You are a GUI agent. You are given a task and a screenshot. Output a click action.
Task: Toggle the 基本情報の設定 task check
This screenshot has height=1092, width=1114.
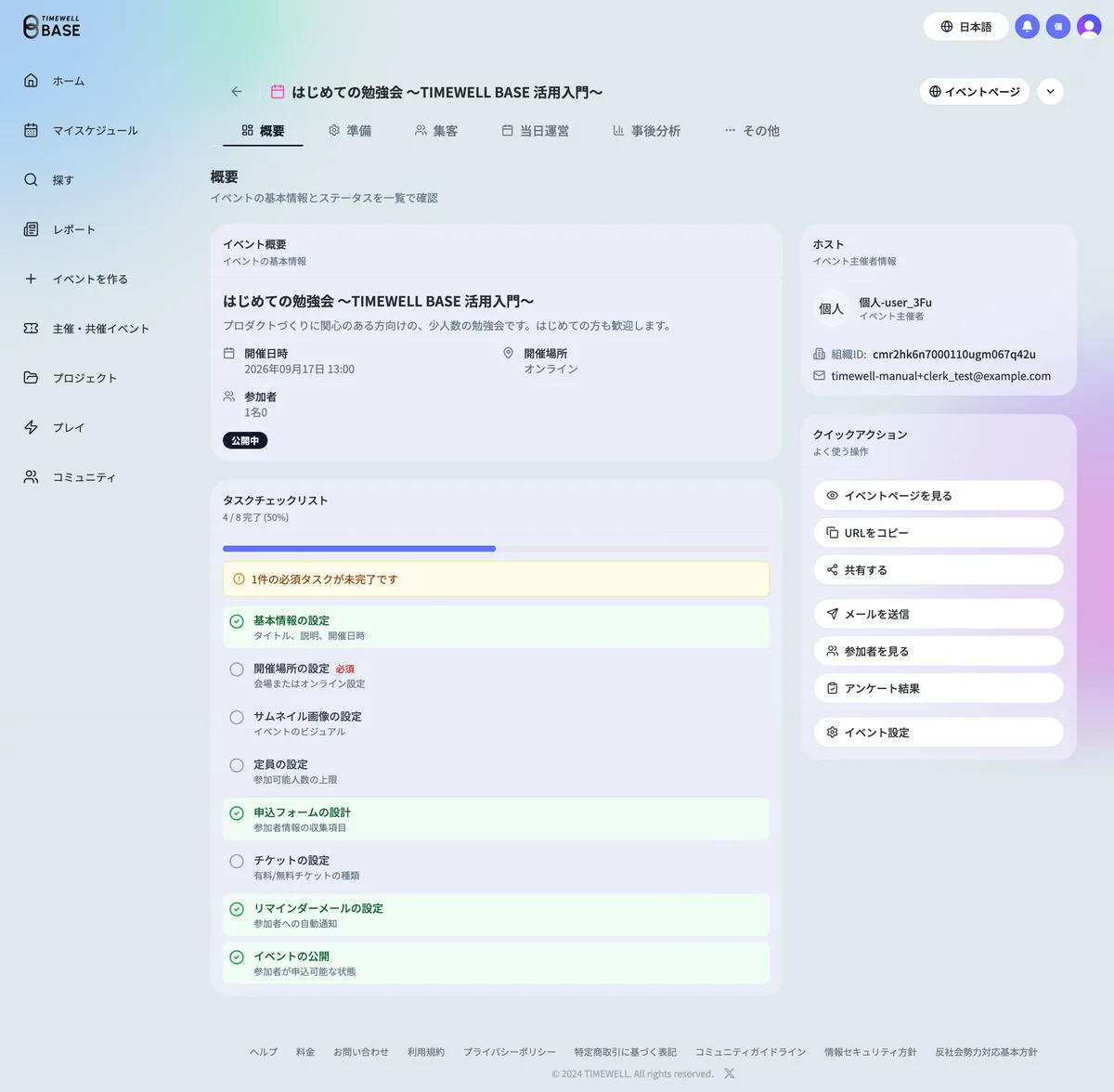237,621
